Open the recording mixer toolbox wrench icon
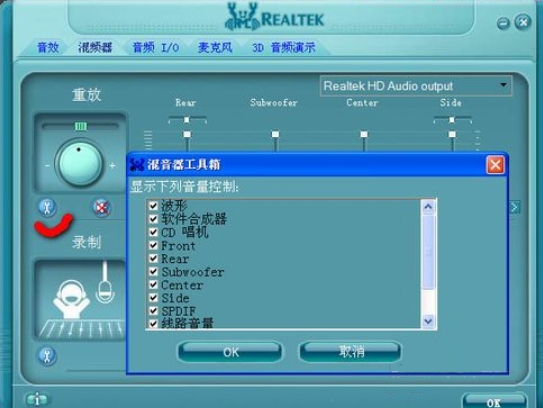This screenshot has width=543, height=408. click(47, 356)
